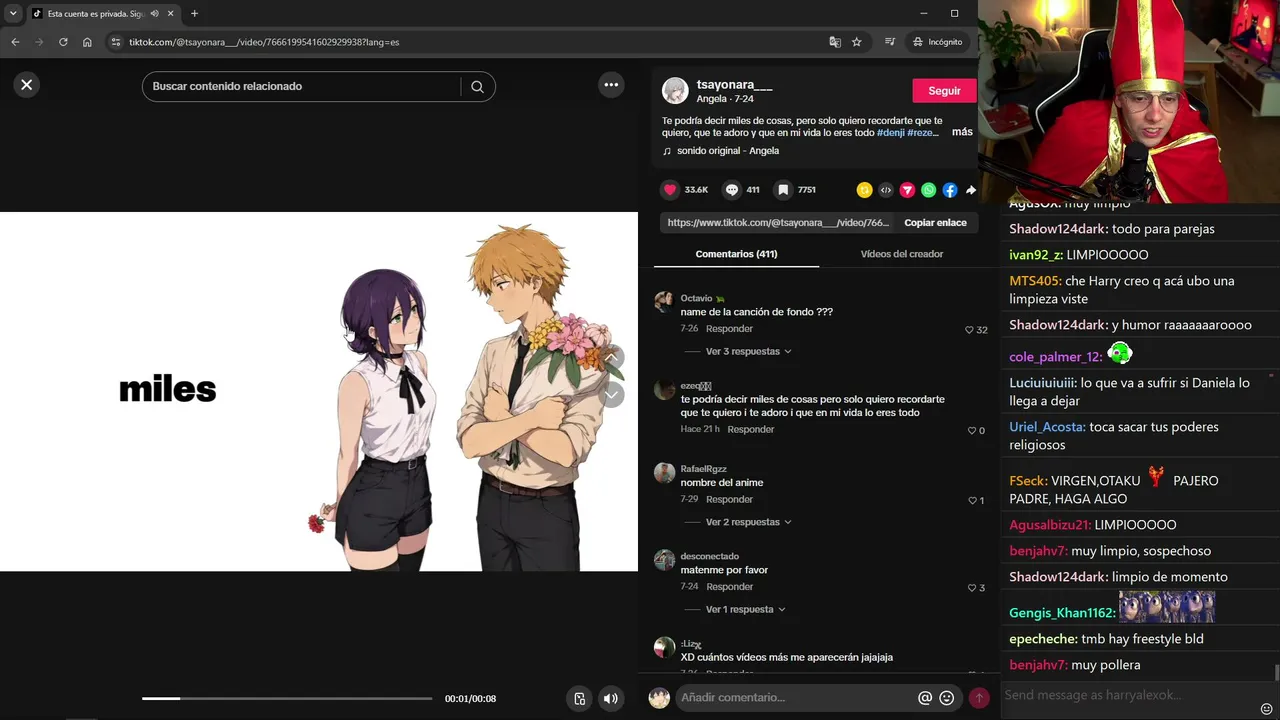Like RafaelRgzz's comment

(970, 501)
